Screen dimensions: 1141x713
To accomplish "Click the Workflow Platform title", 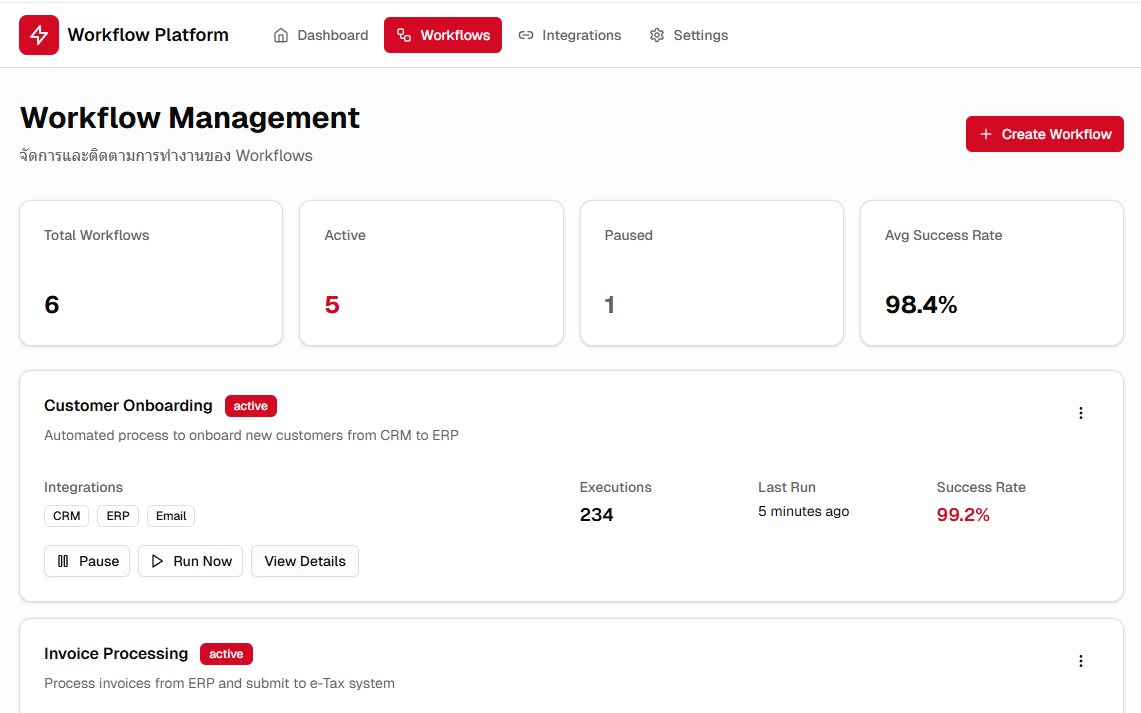I will click(x=148, y=35).
